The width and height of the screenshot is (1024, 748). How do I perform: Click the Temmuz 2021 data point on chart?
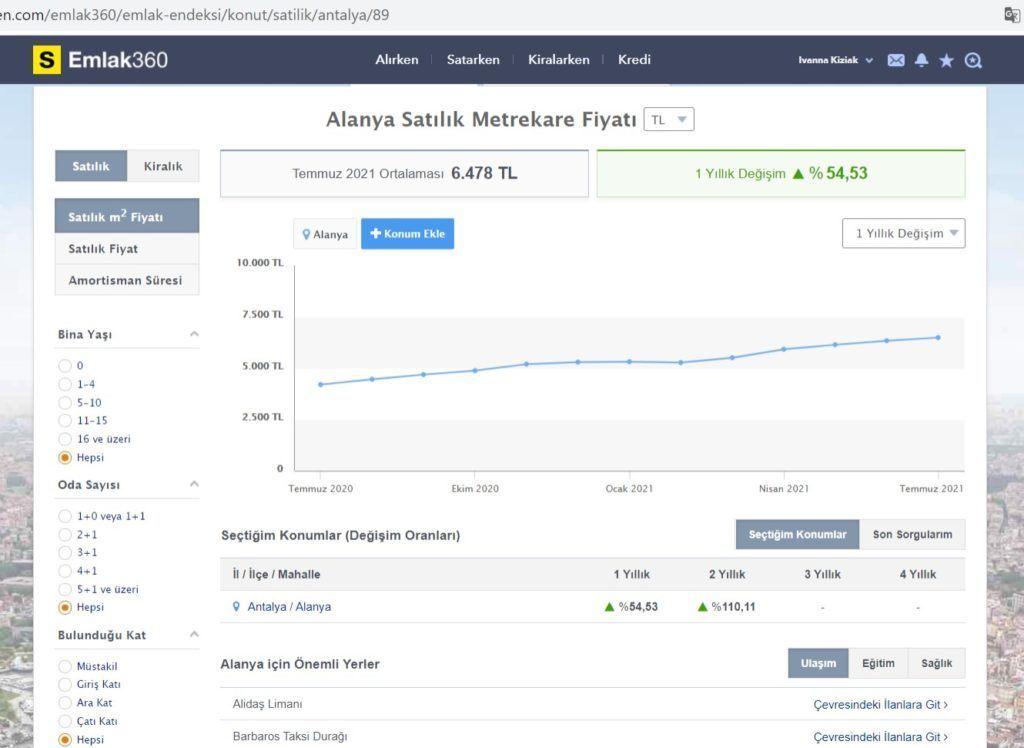click(x=937, y=337)
